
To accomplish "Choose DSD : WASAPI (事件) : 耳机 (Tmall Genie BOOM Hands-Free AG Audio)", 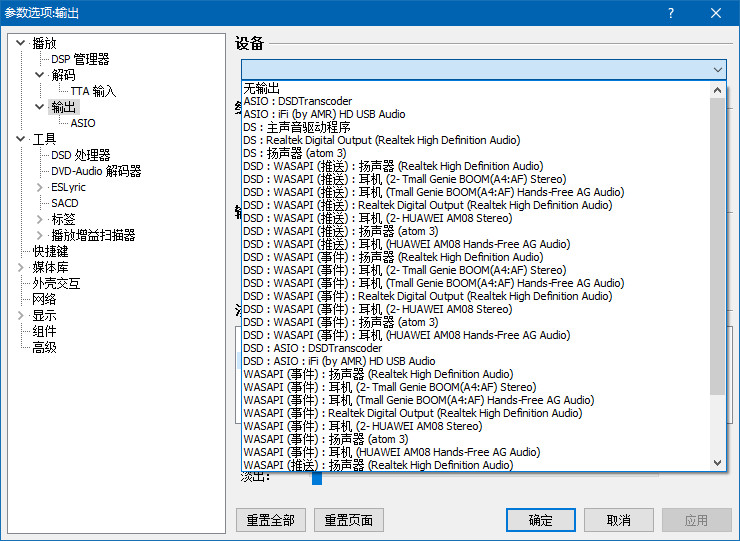I will tap(476, 283).
